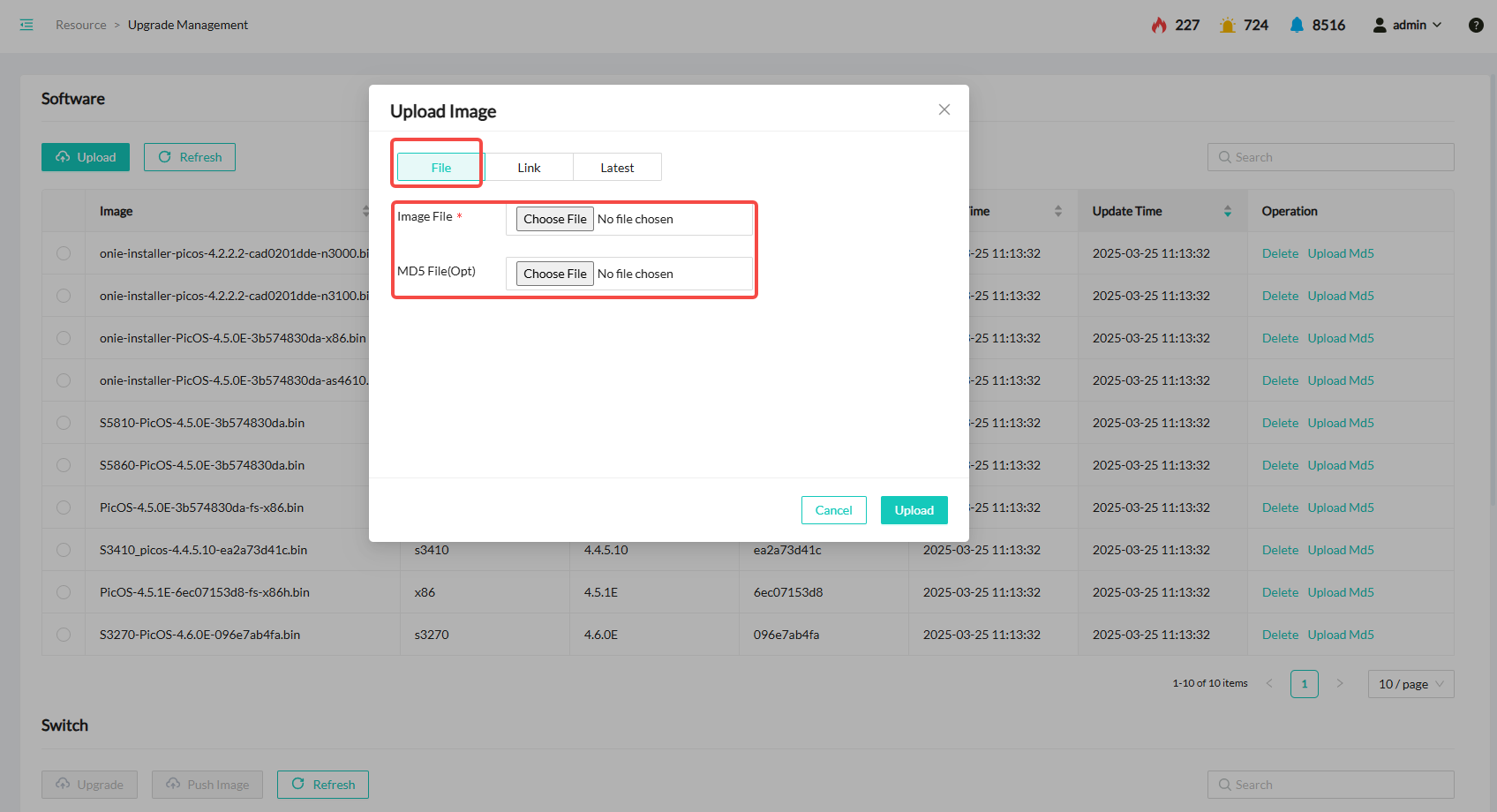Open the help question mark icon

[x=1475, y=25]
